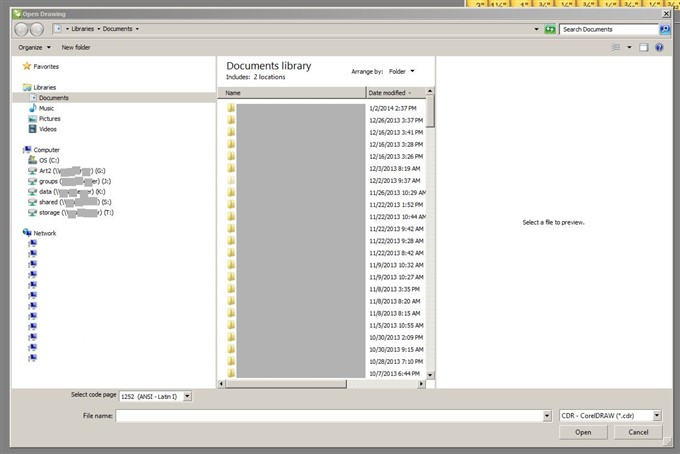Click the vertical scrollbar up arrow

[430, 91]
